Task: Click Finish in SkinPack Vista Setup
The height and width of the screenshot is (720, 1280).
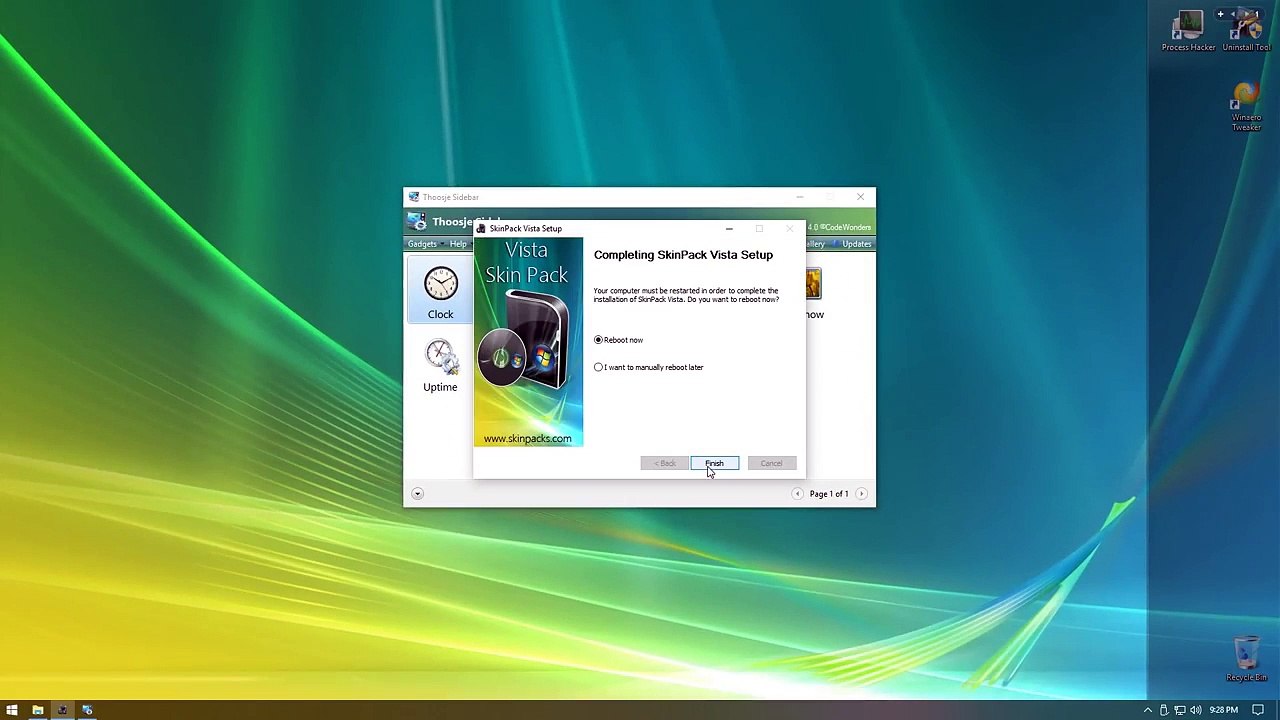Action: pyautogui.click(x=715, y=463)
